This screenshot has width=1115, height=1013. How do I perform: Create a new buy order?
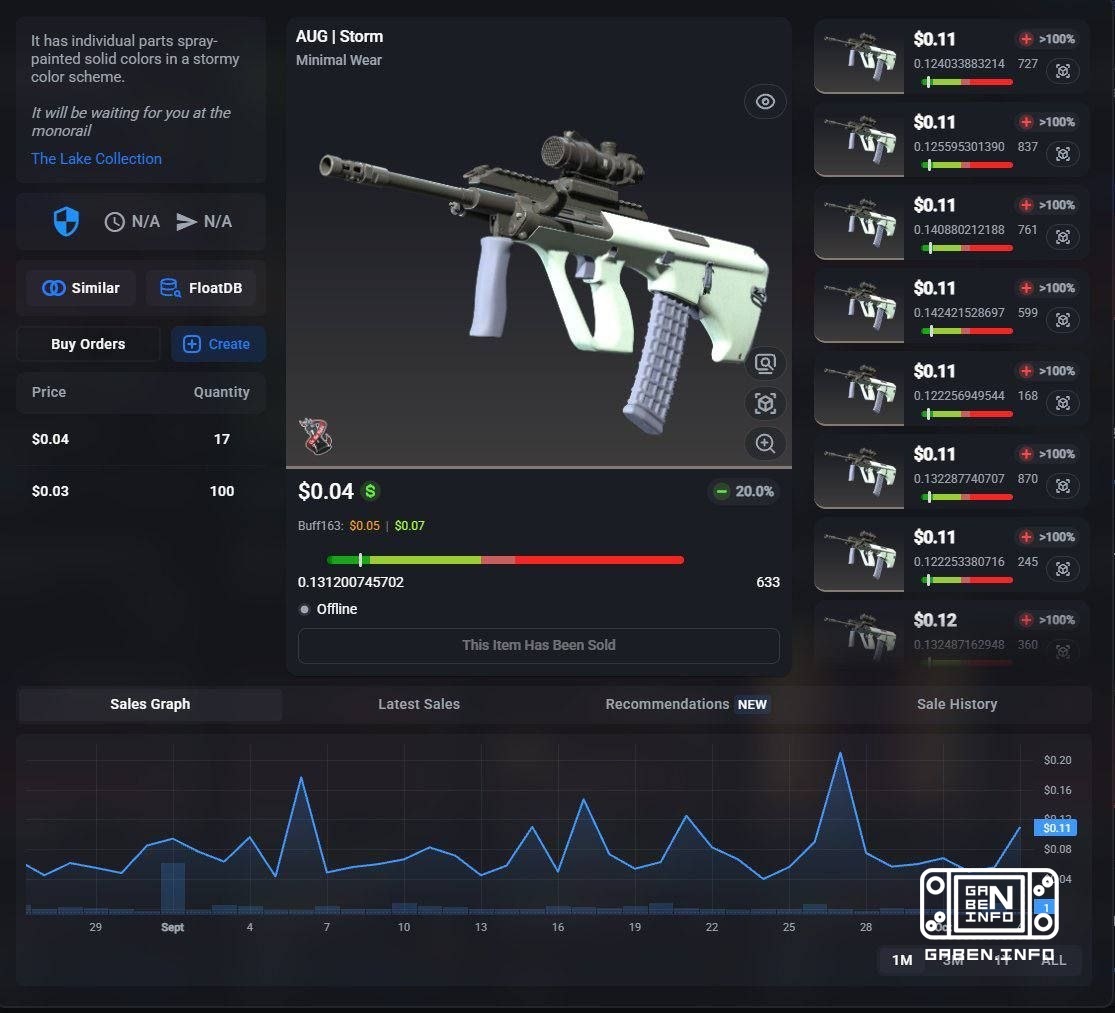click(x=218, y=344)
